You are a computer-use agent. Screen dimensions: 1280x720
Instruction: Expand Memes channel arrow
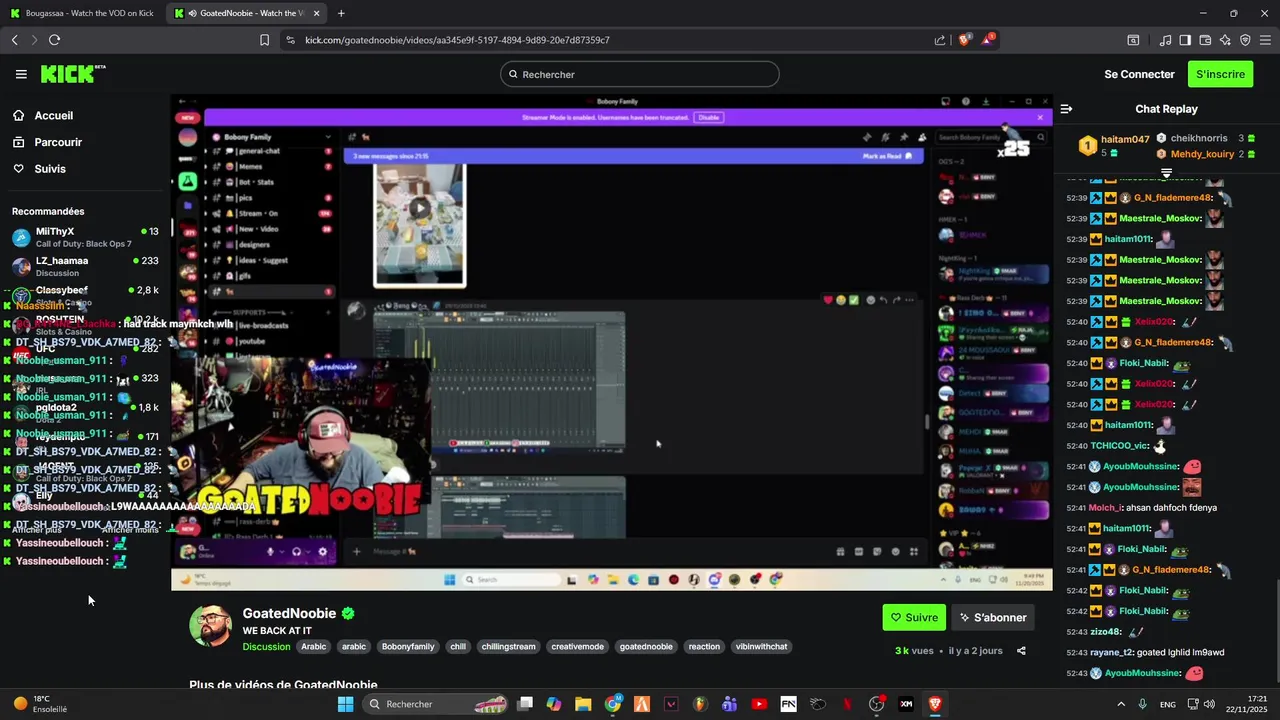tap(206, 167)
